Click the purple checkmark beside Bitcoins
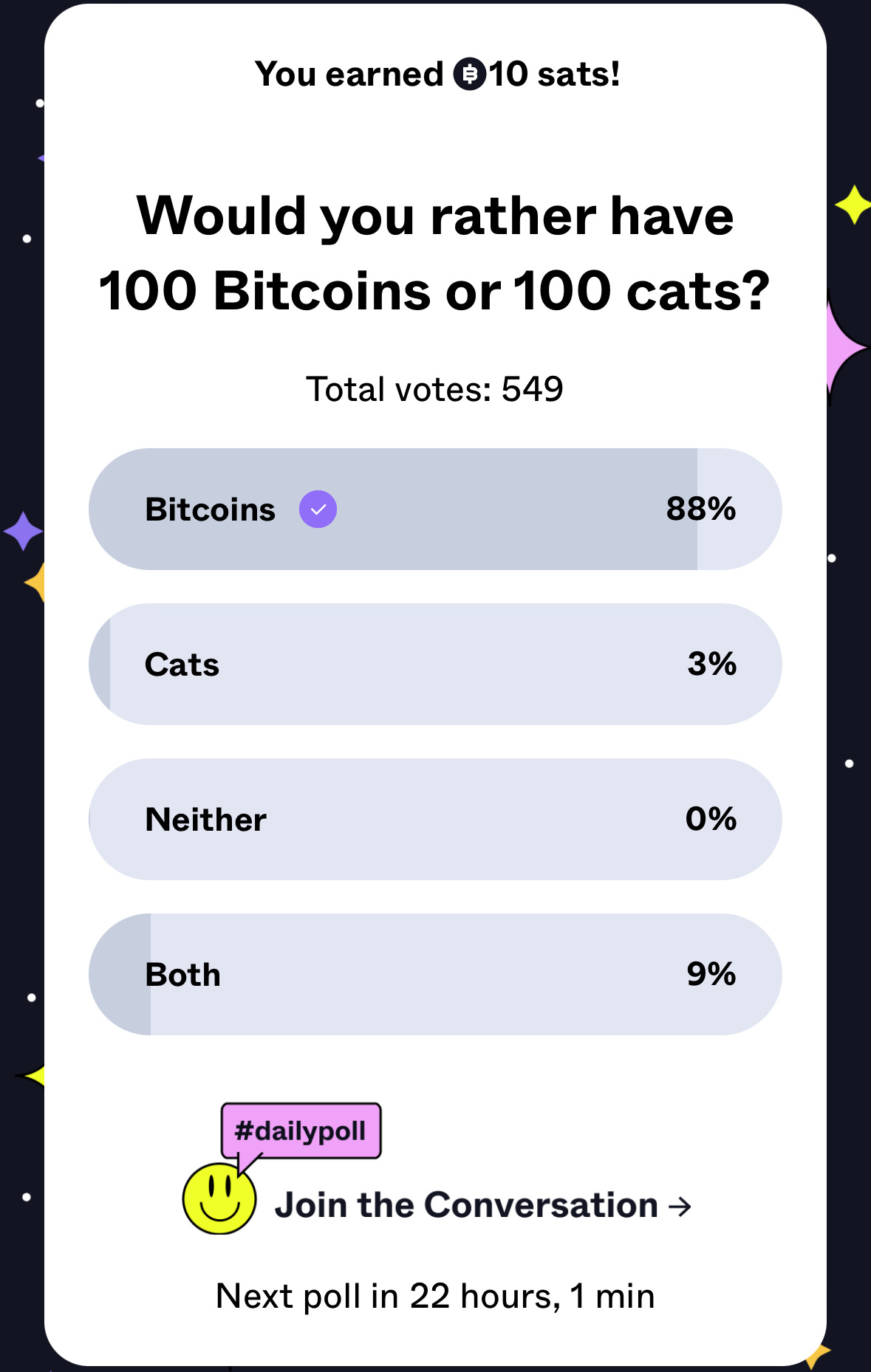This screenshot has width=871, height=1372. pos(318,510)
